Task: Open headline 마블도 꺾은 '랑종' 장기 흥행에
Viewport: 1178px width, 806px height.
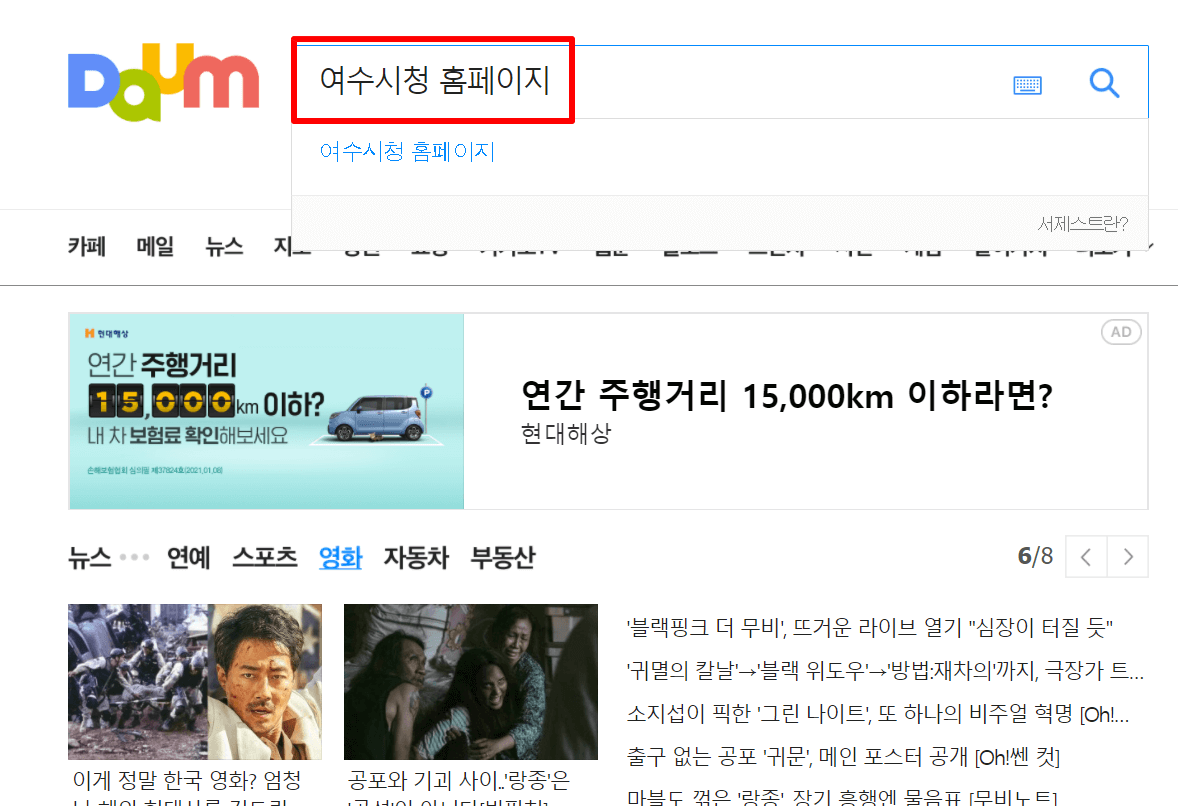Action: coord(842,797)
